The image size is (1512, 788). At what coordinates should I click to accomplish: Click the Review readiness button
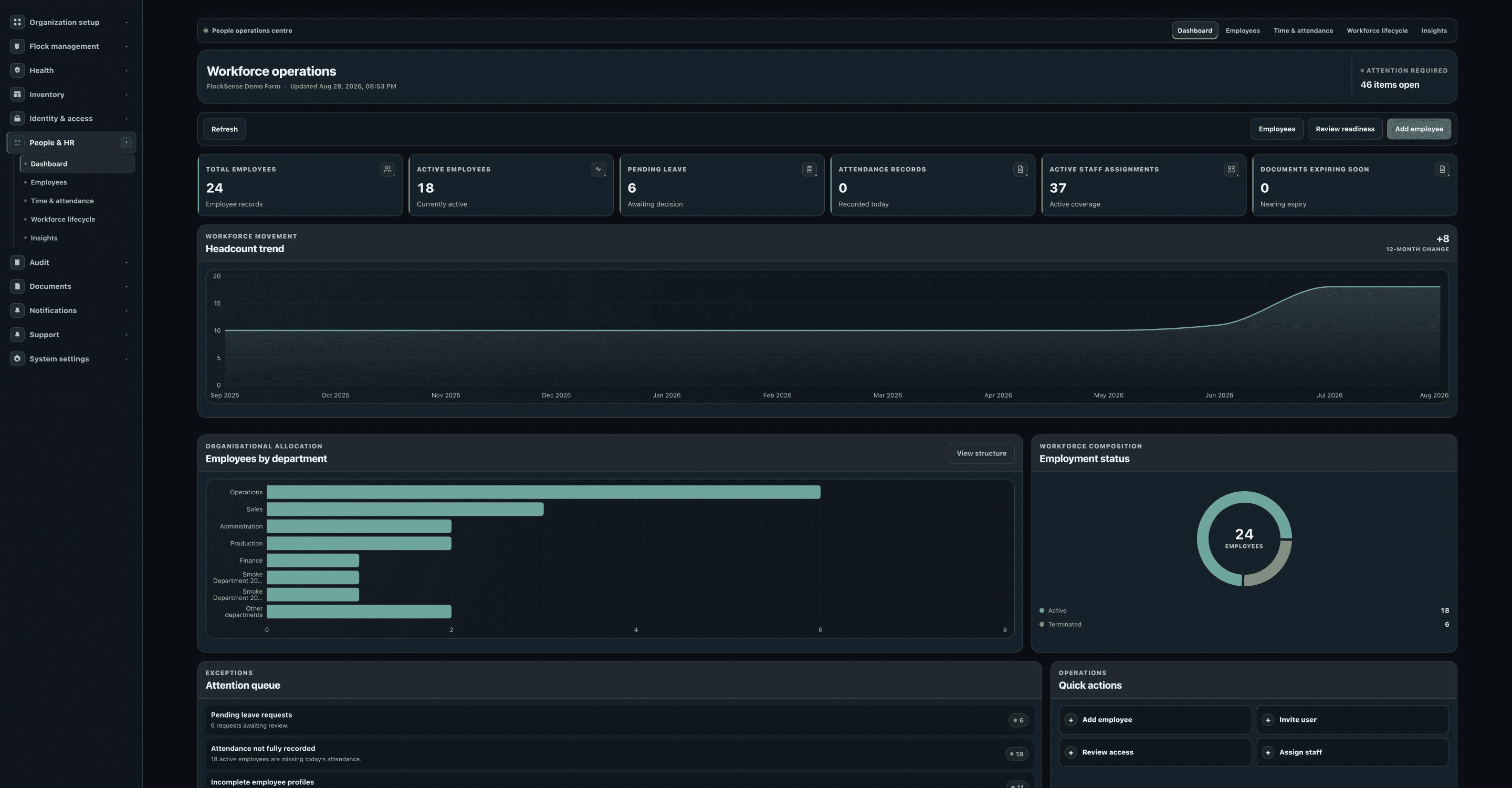coord(1345,129)
